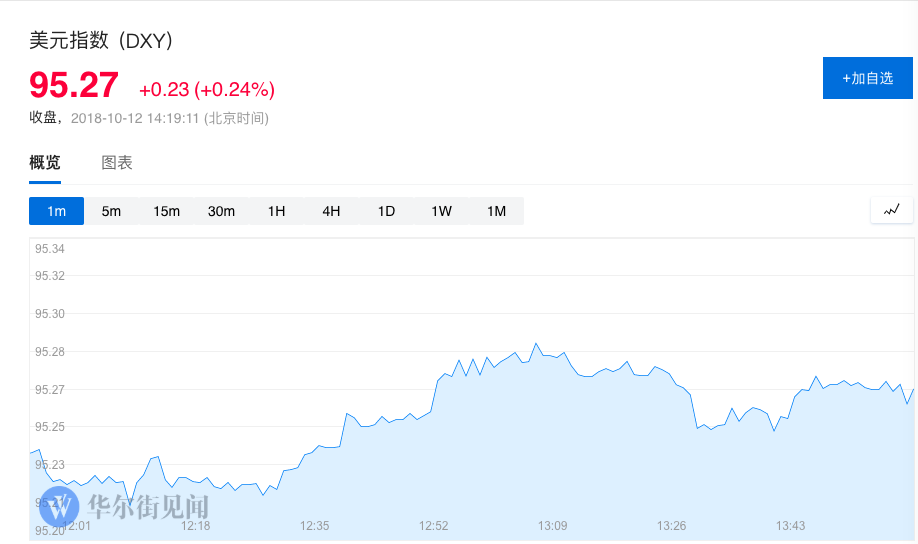Image resolution: width=918 pixels, height=544 pixels.
Task: Switch to the 图表 chart tab
Action: 117,163
